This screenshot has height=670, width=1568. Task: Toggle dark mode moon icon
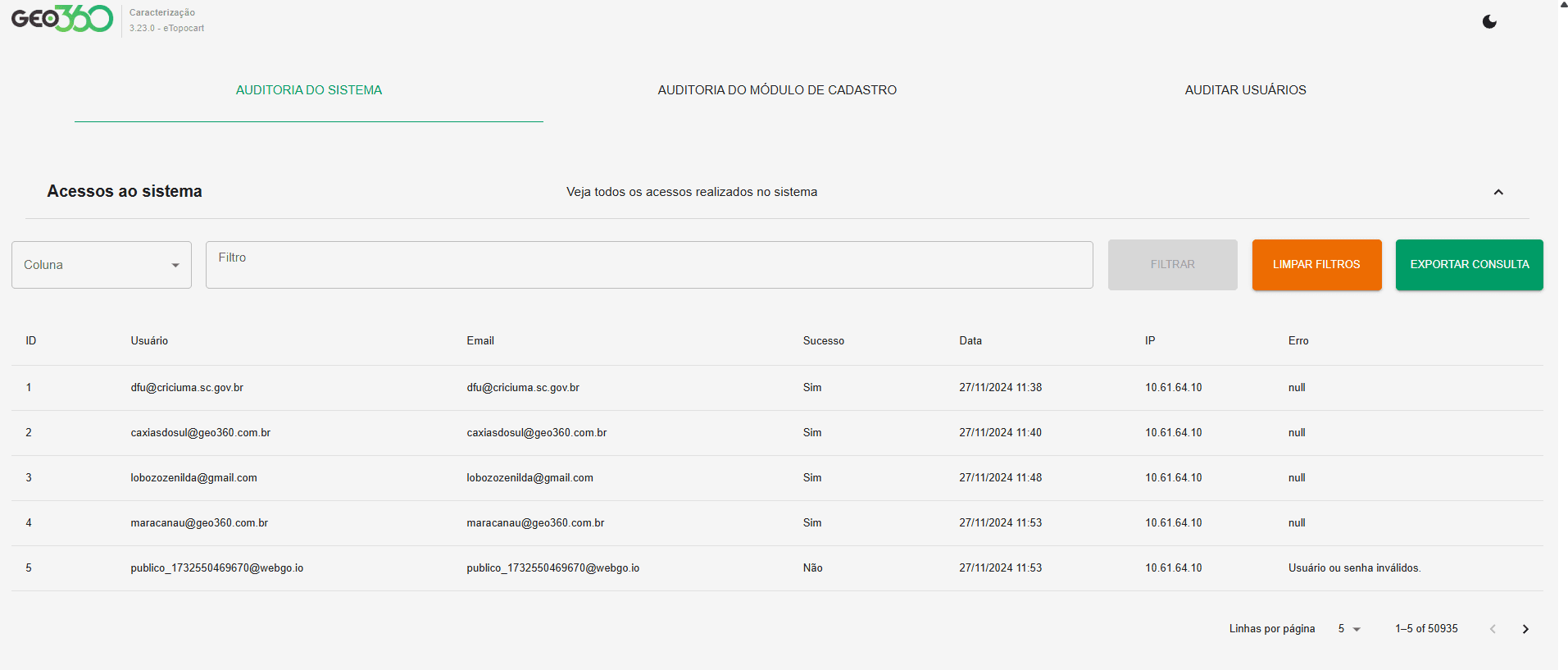tap(1489, 22)
